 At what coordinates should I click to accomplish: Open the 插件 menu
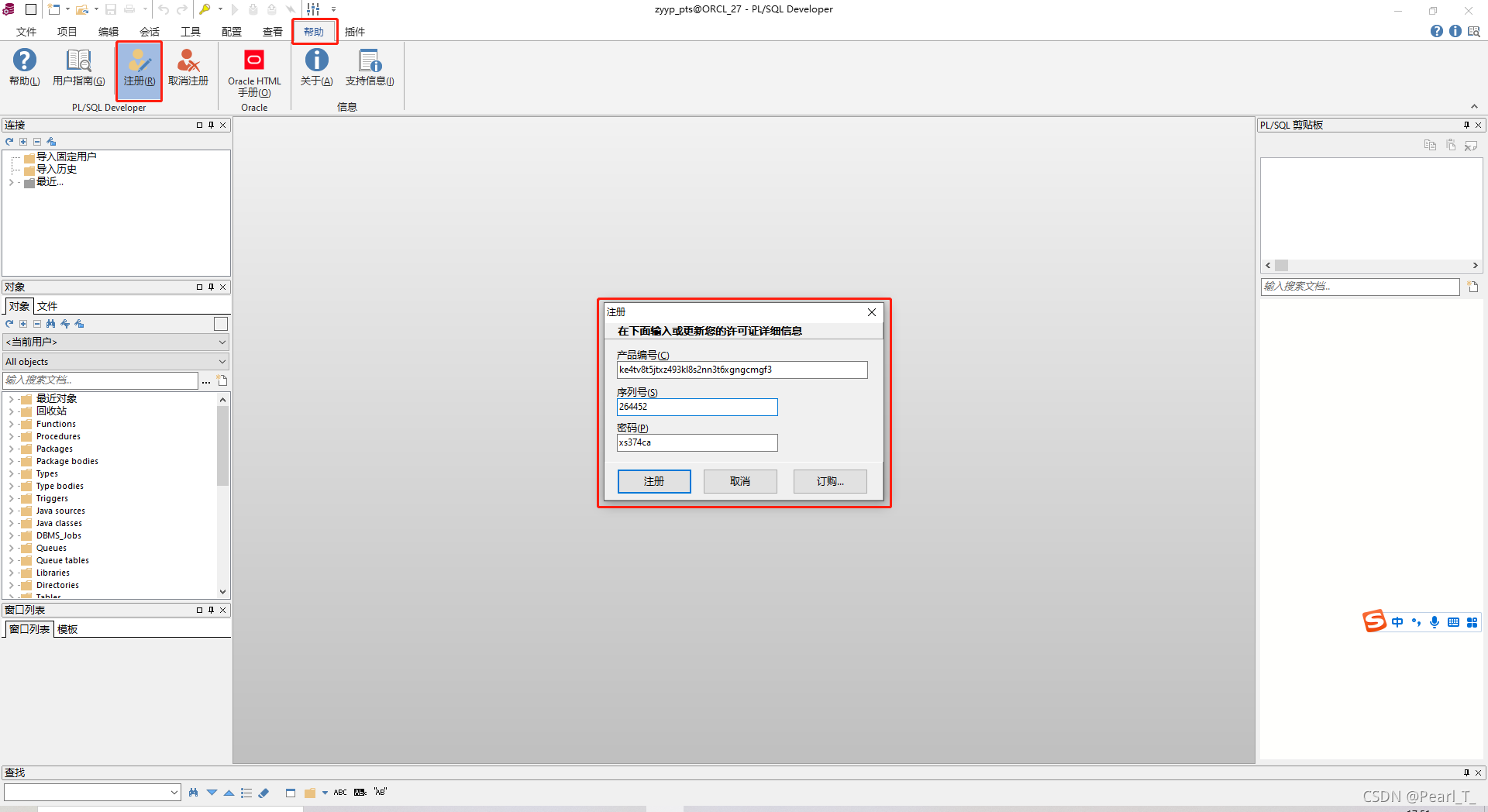coord(355,32)
